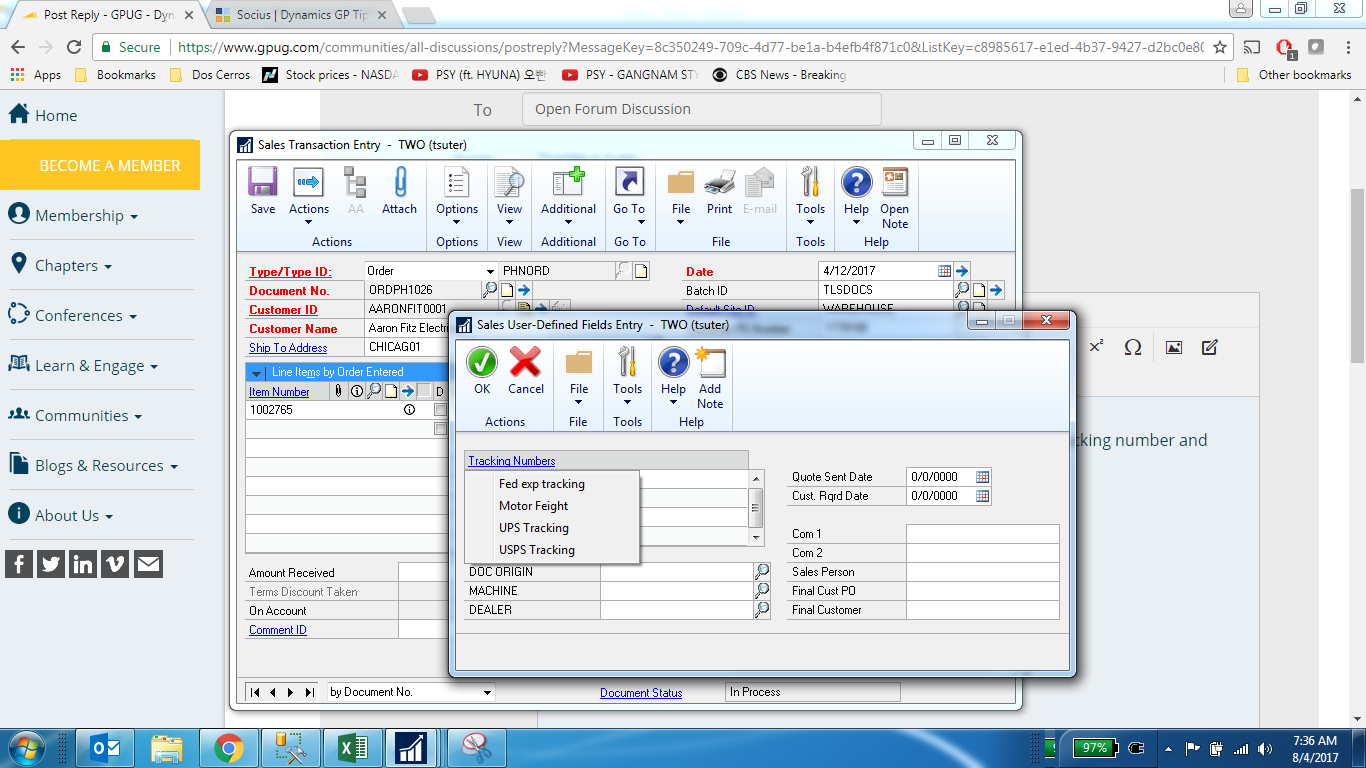Open Excel from the Windows taskbar

(x=352, y=747)
